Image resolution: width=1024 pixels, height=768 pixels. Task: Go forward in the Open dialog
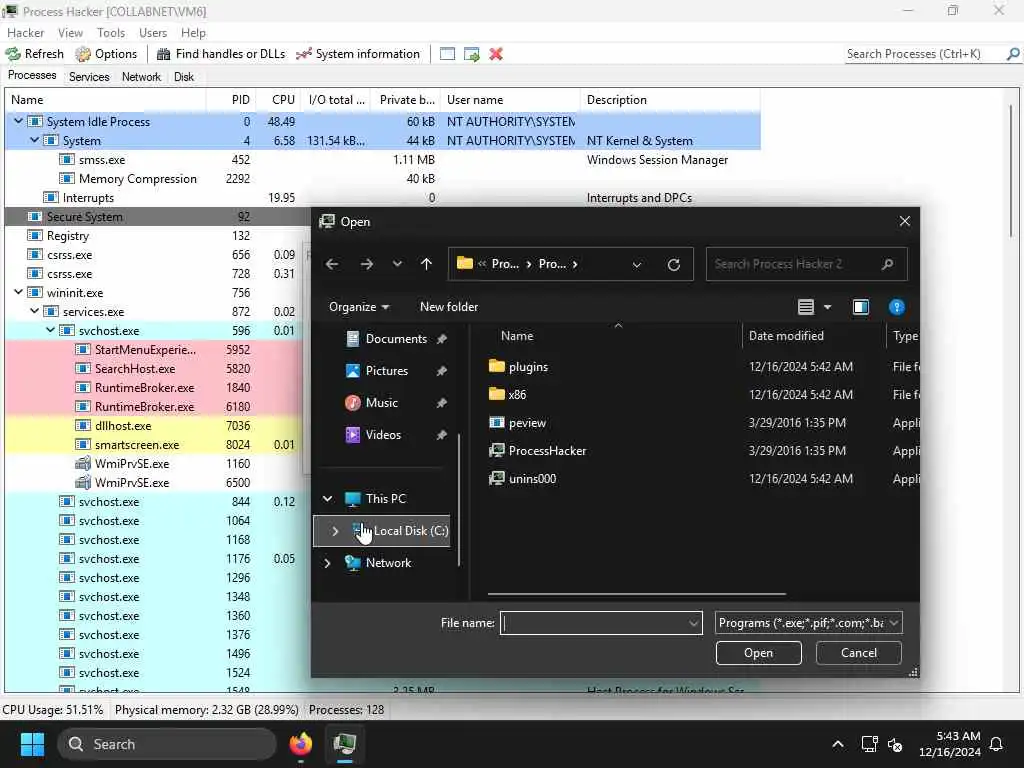tap(367, 264)
